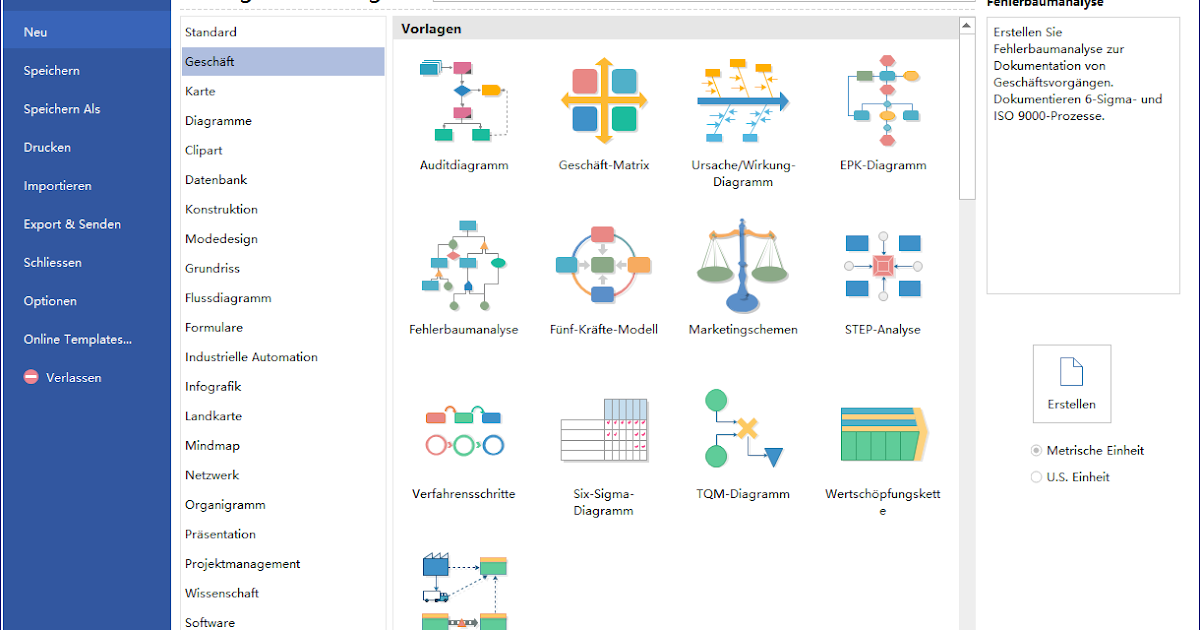Switch to U.S. Einheit units

1036,477
